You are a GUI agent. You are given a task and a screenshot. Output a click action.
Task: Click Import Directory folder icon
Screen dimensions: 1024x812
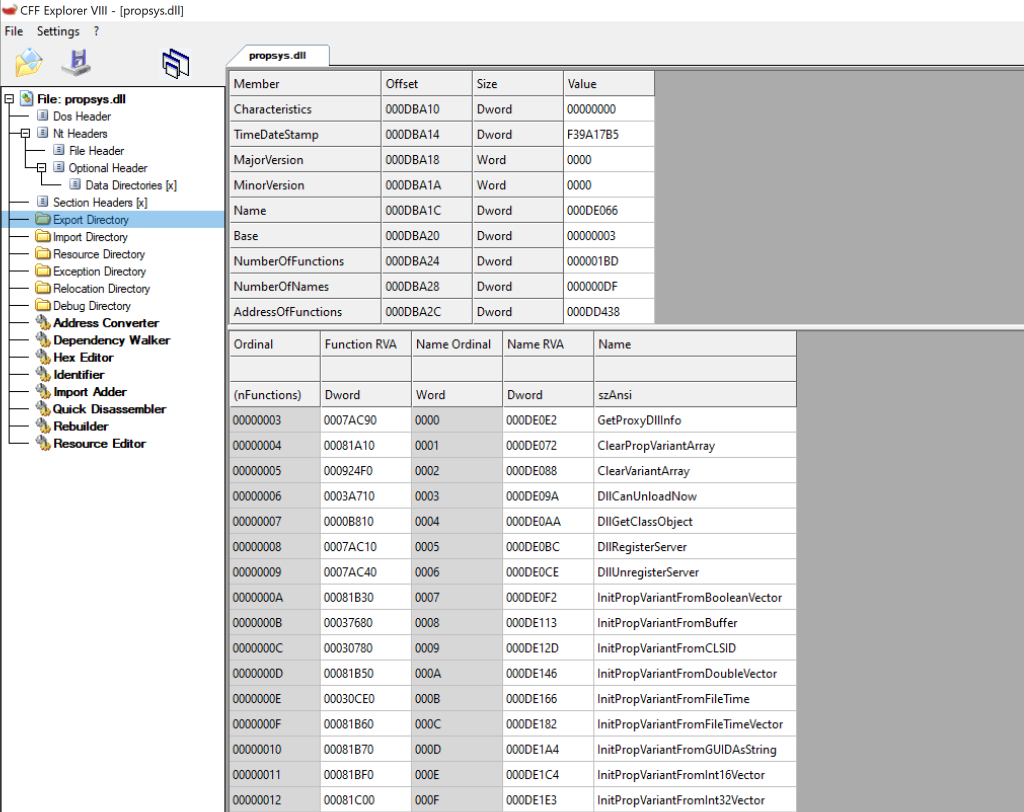(x=43, y=236)
